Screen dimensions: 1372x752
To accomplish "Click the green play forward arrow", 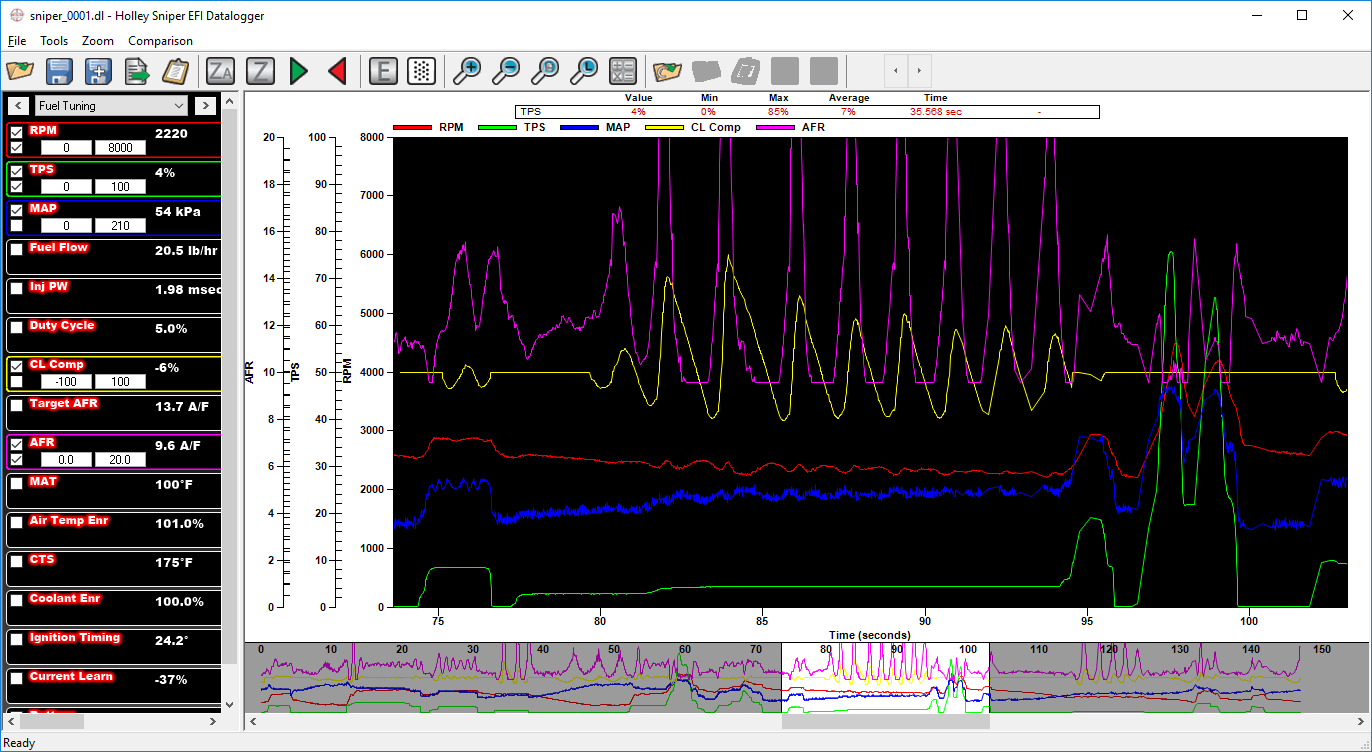I will pyautogui.click(x=298, y=71).
